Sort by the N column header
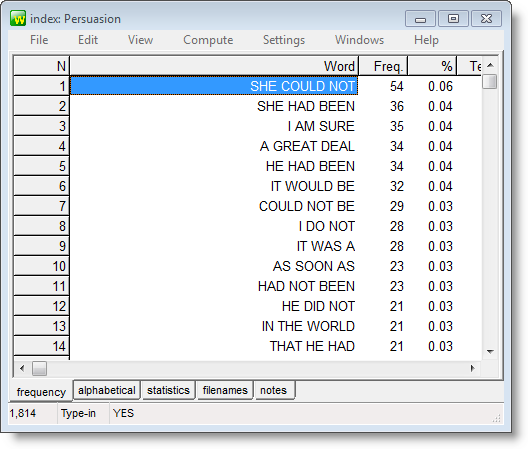Viewport: 528px width, 449px height. (41, 66)
